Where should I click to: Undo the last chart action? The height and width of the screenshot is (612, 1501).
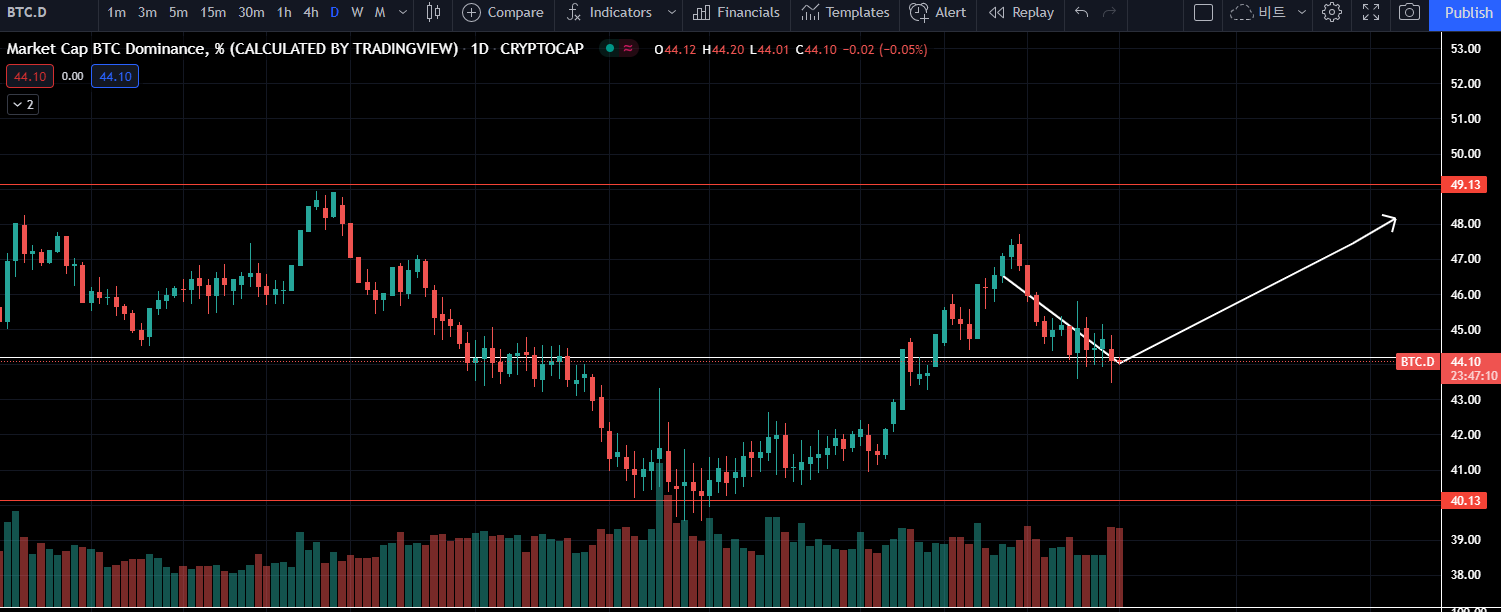pos(1081,13)
